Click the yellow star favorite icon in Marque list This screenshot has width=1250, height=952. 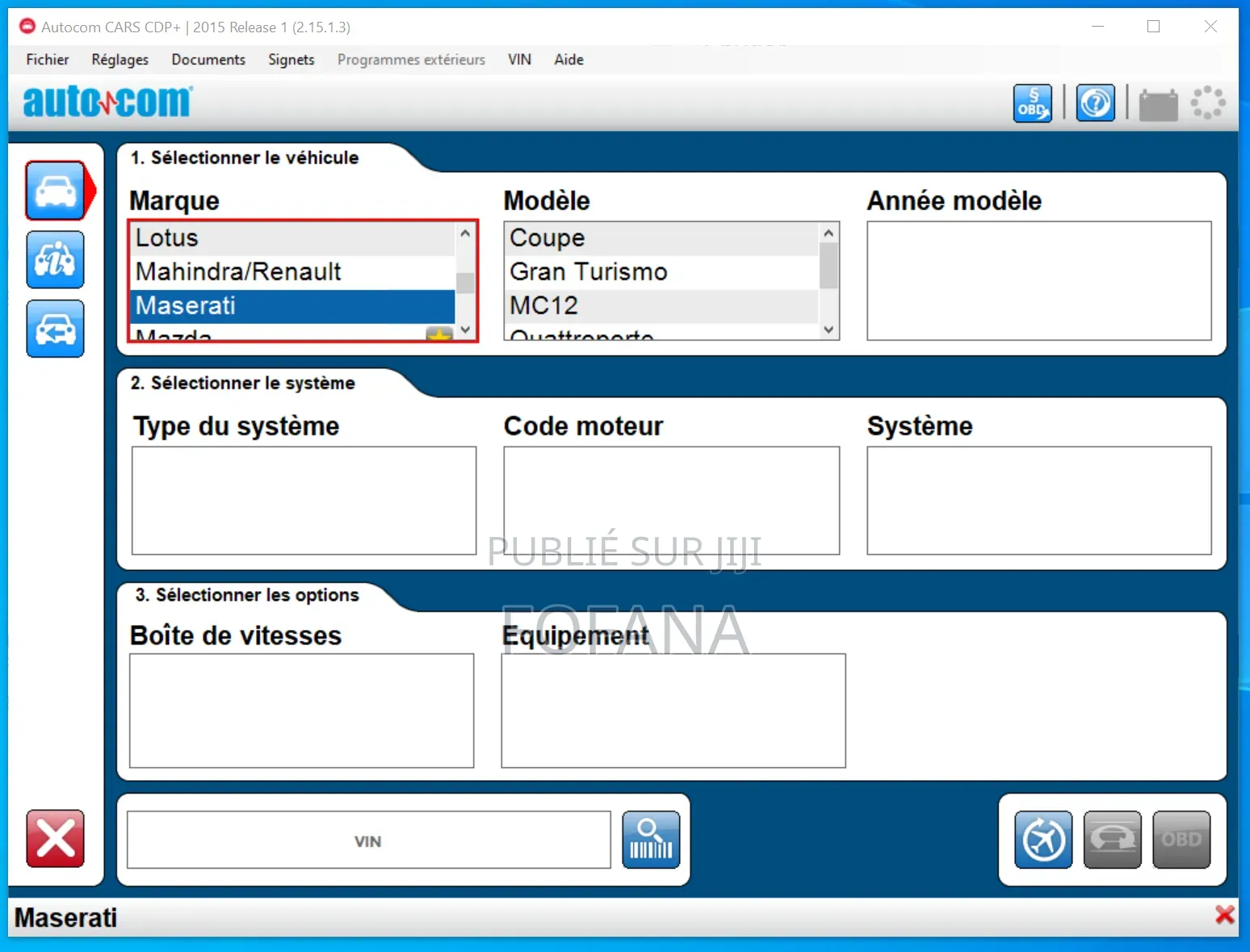point(439,333)
